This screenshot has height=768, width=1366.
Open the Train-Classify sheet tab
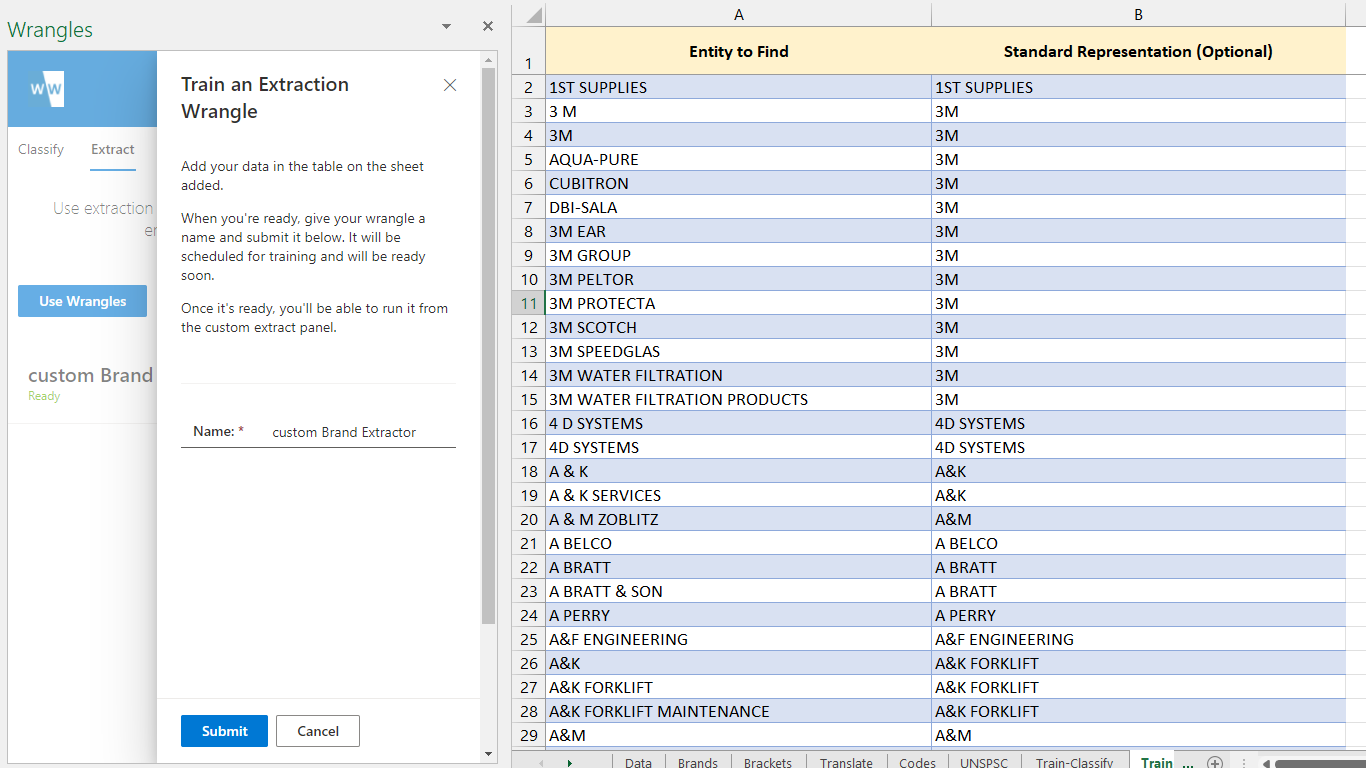pos(1074,762)
